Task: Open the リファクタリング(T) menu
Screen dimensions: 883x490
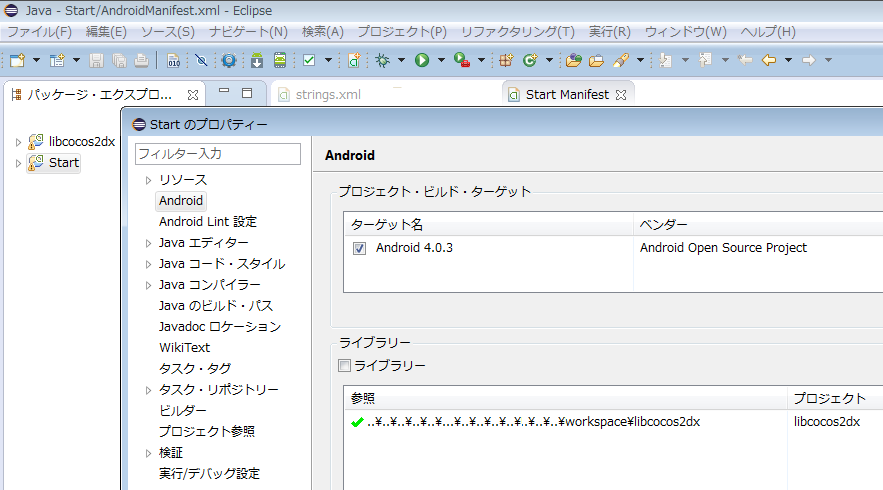Action: point(518,32)
